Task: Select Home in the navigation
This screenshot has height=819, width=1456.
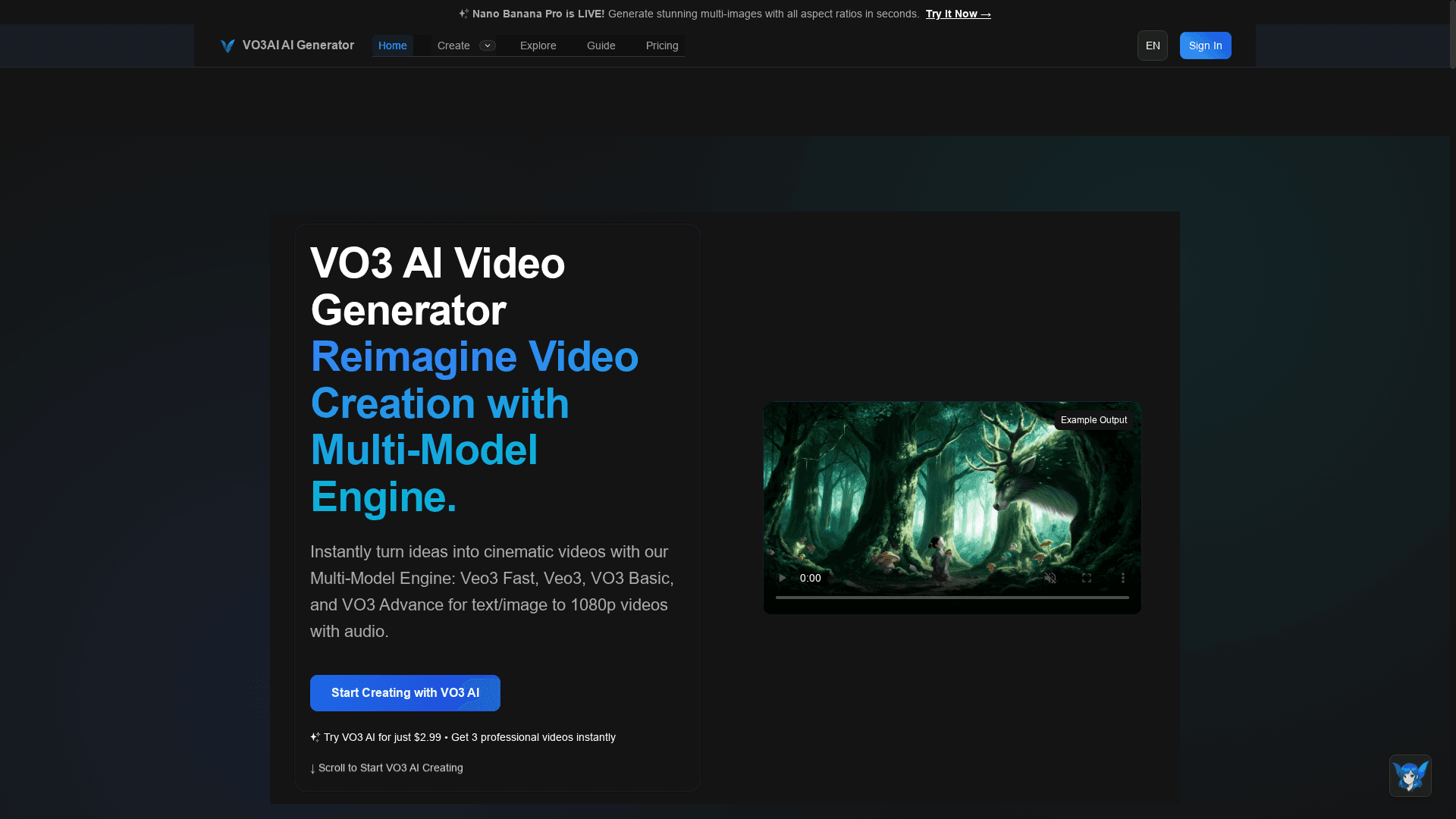Action: pyautogui.click(x=392, y=45)
